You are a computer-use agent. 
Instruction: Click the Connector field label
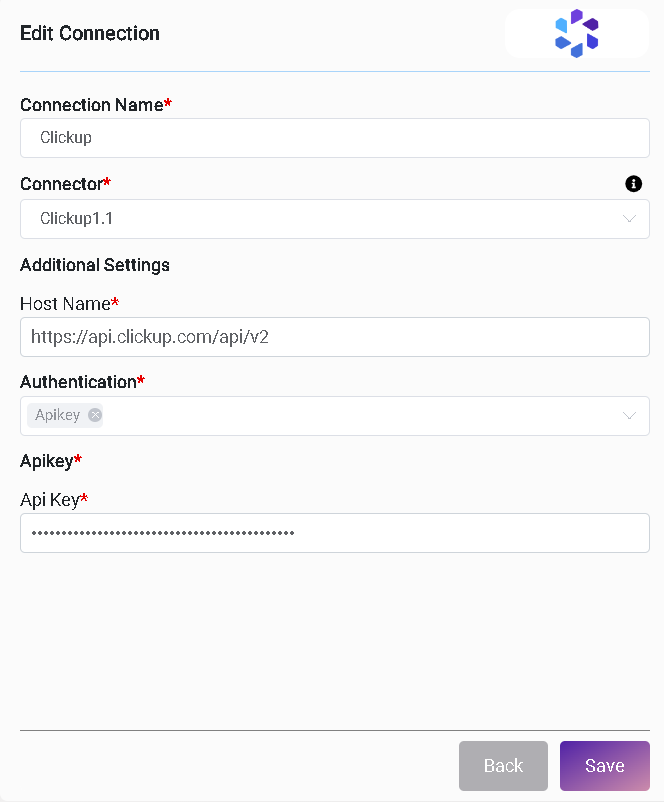point(62,184)
